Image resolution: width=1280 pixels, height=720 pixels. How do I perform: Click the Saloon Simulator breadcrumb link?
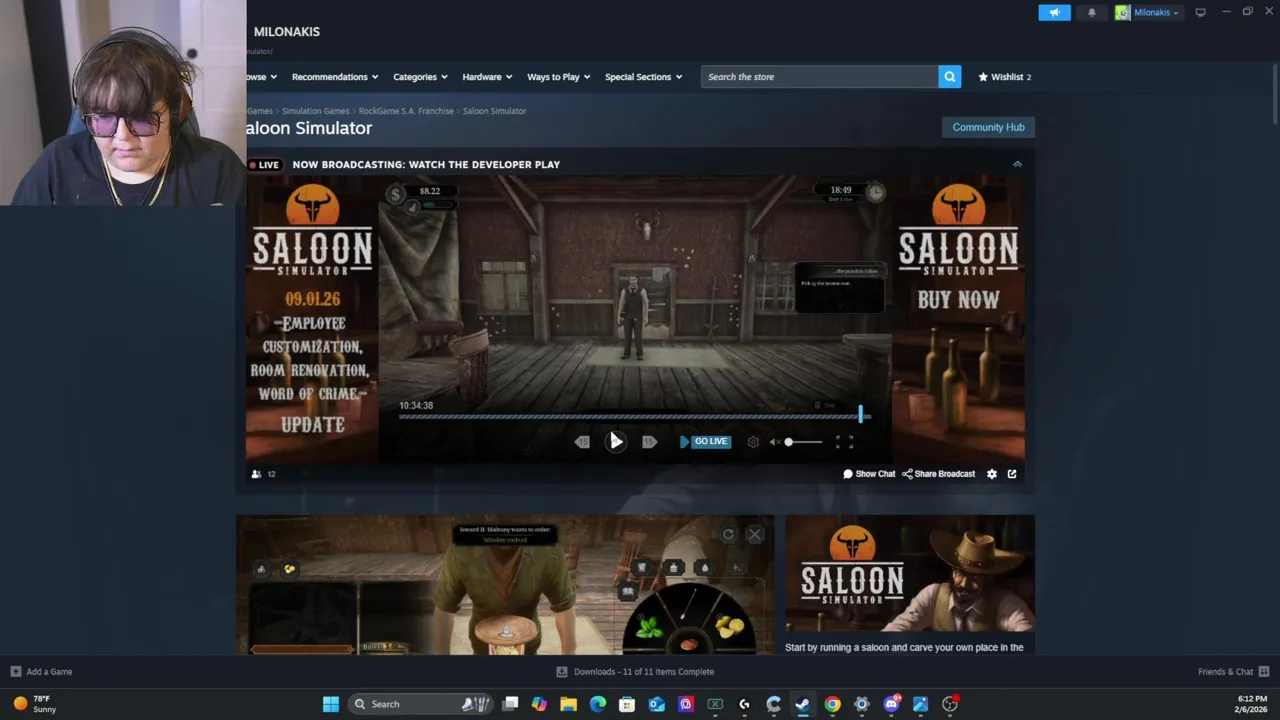[x=494, y=111]
